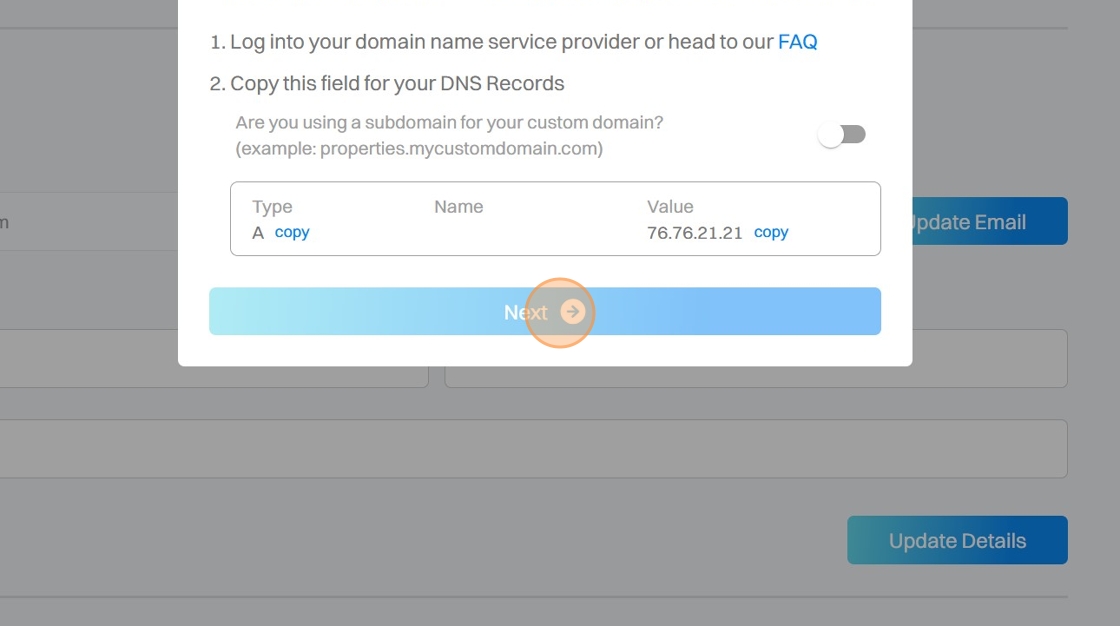Screen dimensions: 1120x626
Task: Click the arrow icon on the Next button
Action: click(572, 312)
